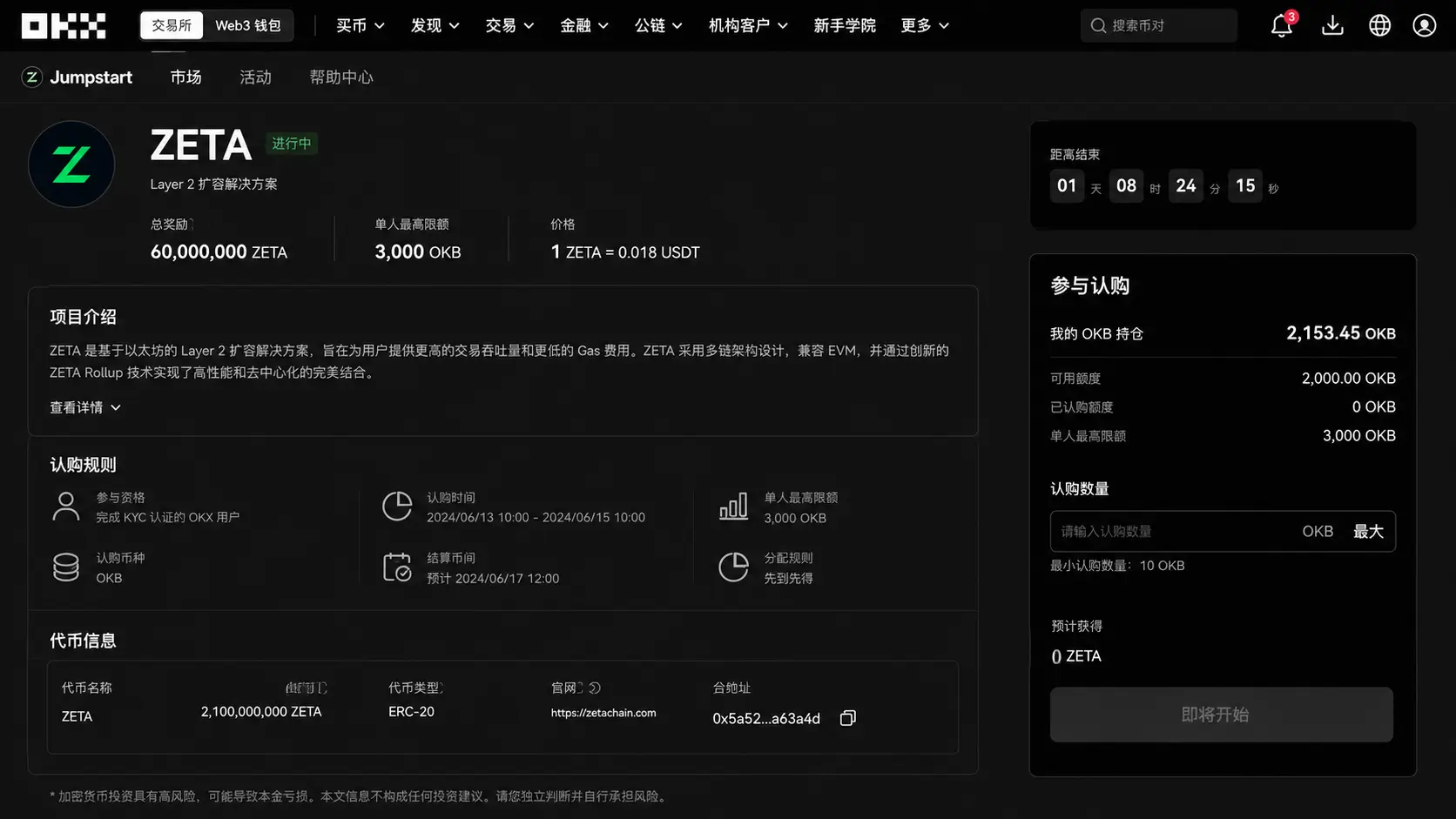Click the 2,000.00 OKB available quota

(1348, 379)
